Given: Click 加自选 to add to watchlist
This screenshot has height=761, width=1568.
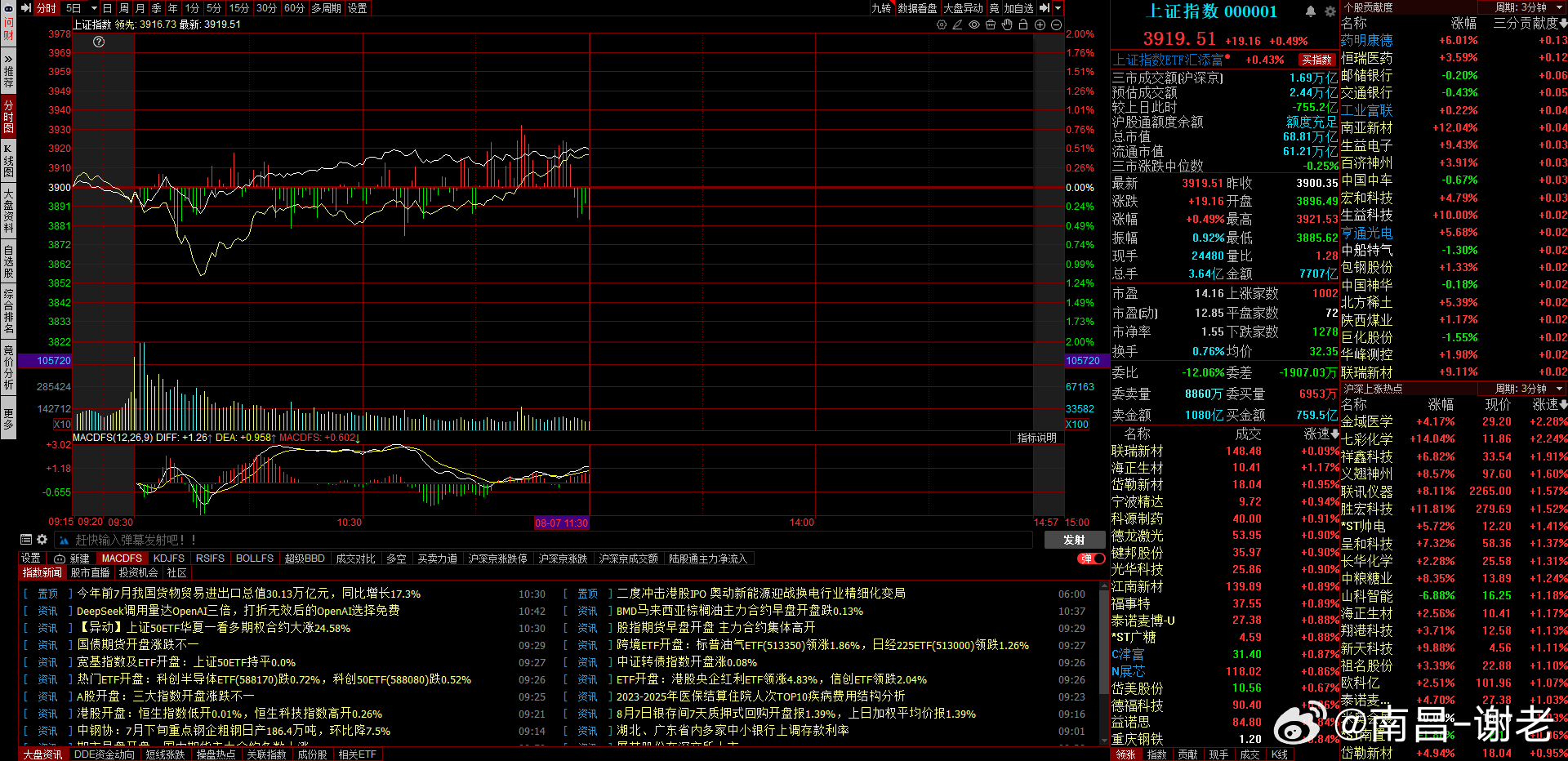Looking at the screenshot, I should click(1019, 8).
